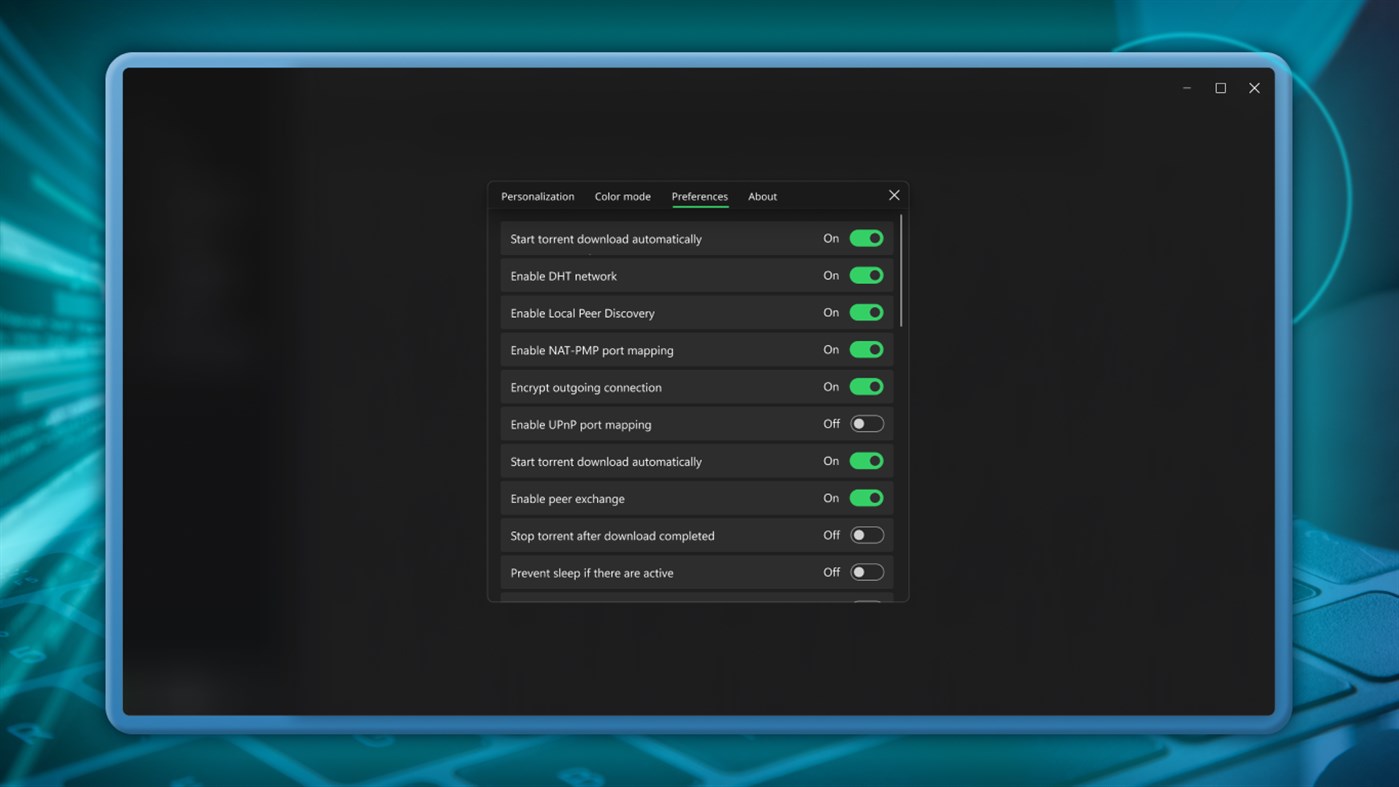
Task: Open the Color mode tab
Action: pyautogui.click(x=622, y=196)
